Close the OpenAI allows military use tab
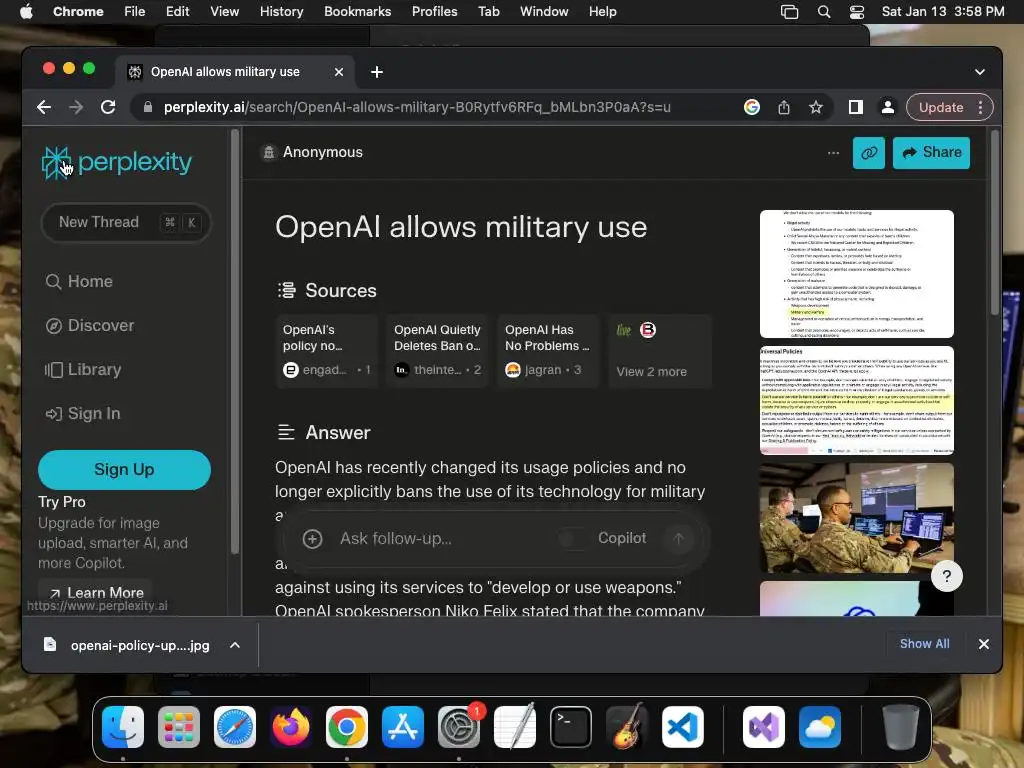This screenshot has width=1024, height=768. click(339, 72)
